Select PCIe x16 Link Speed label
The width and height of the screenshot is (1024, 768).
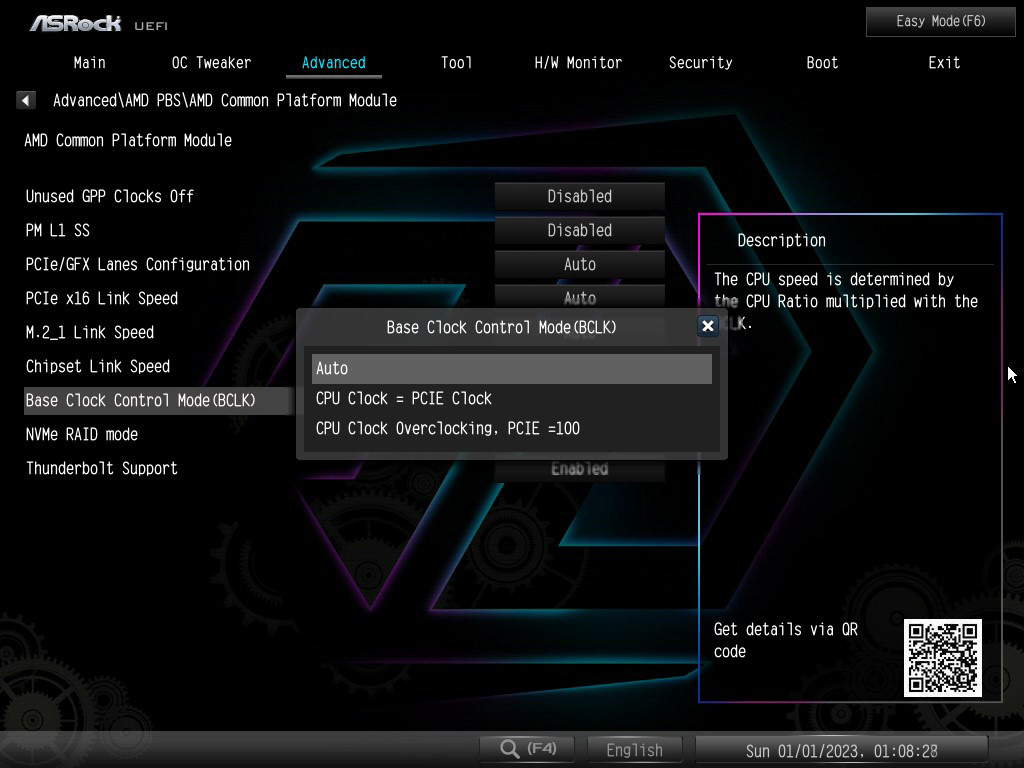coord(102,298)
